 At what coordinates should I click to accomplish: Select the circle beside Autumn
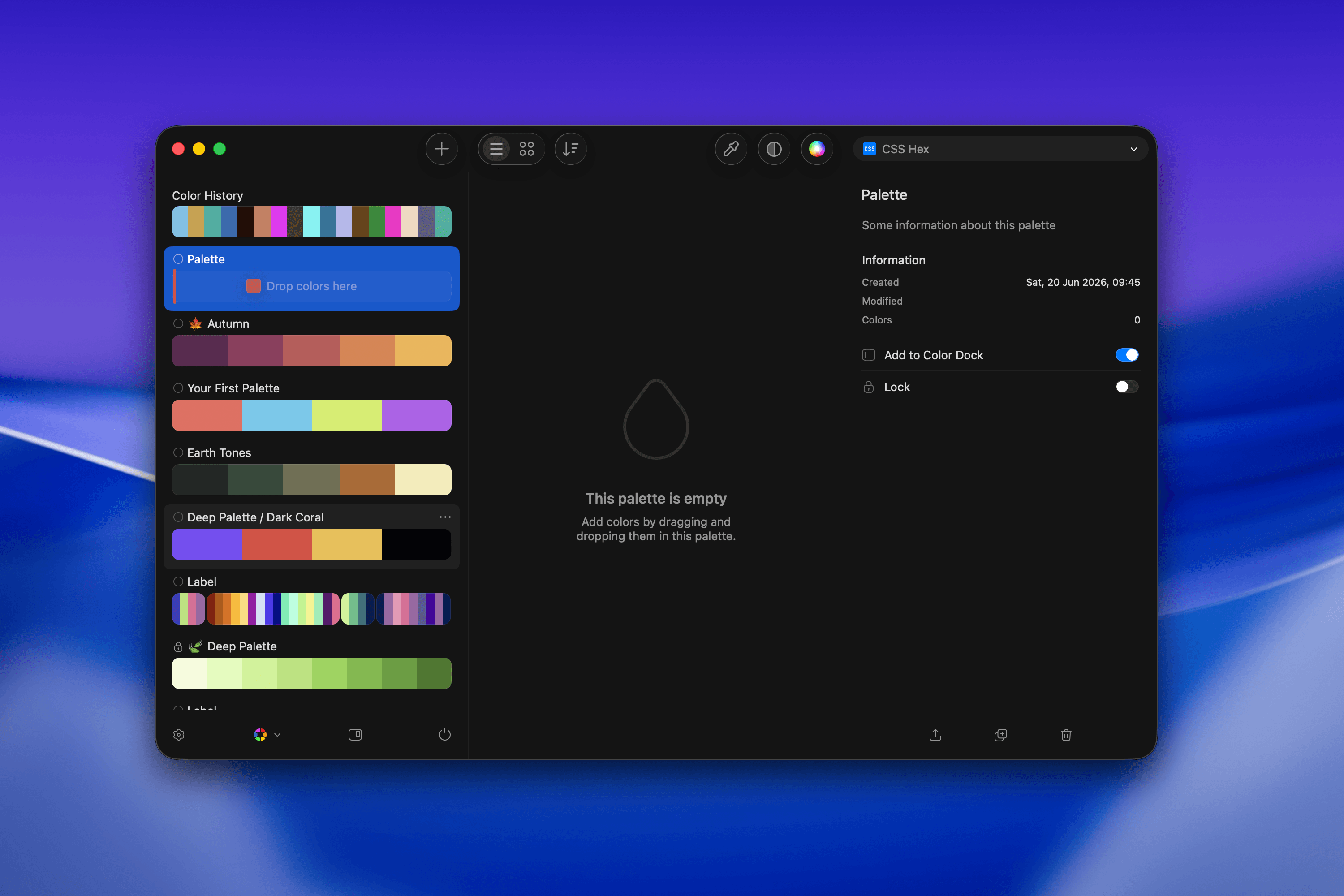[178, 323]
